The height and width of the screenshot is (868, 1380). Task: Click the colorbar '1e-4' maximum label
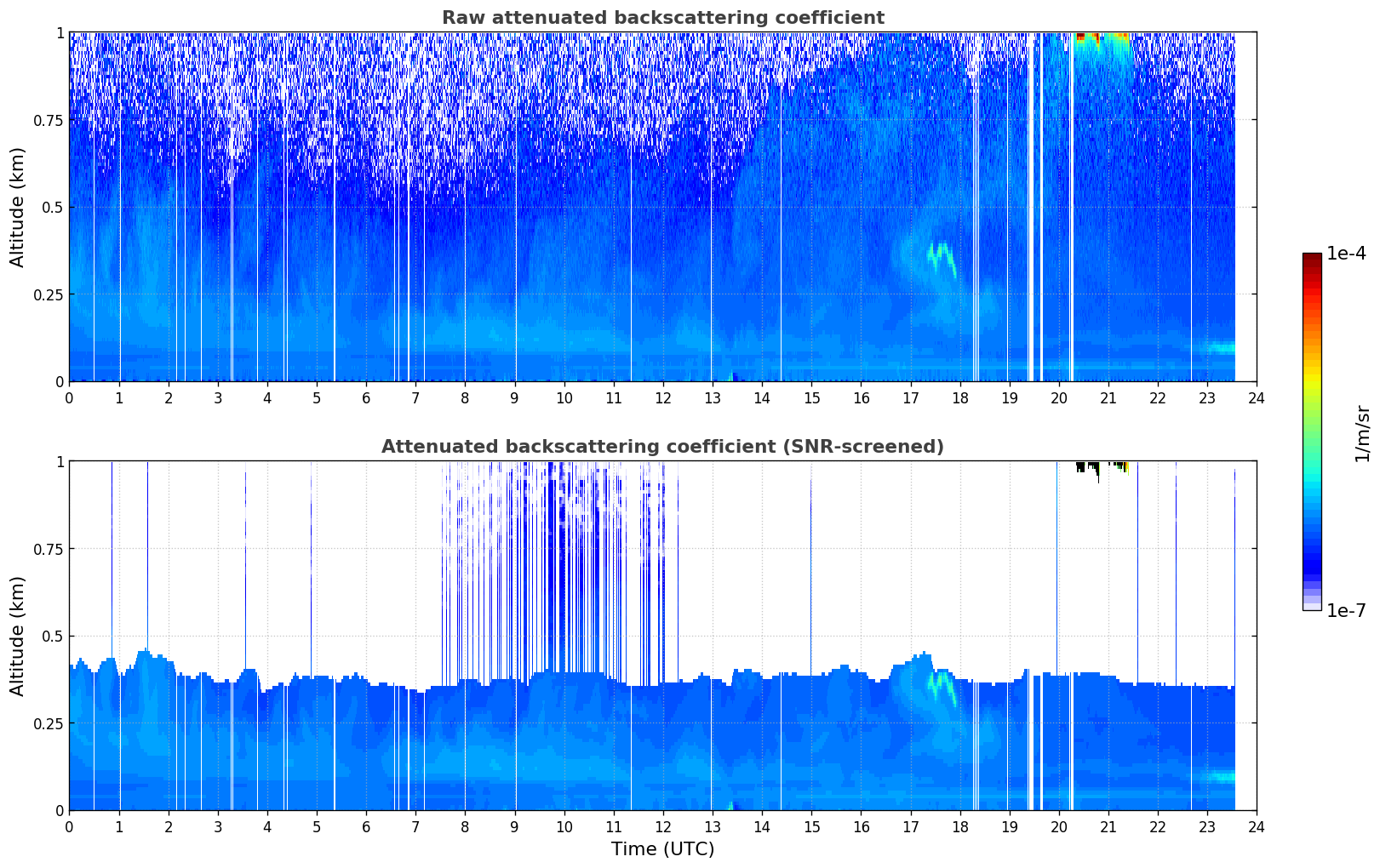(1346, 254)
